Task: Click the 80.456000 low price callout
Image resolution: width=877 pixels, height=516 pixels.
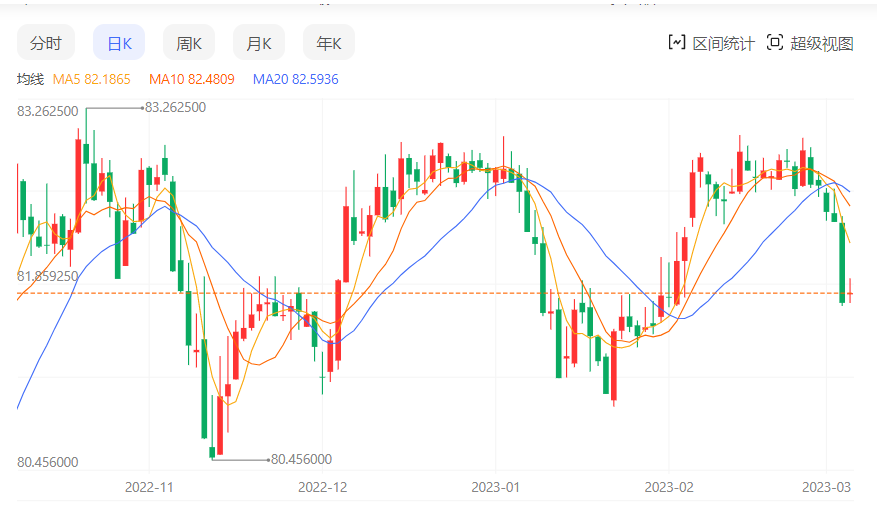Action: [301, 459]
